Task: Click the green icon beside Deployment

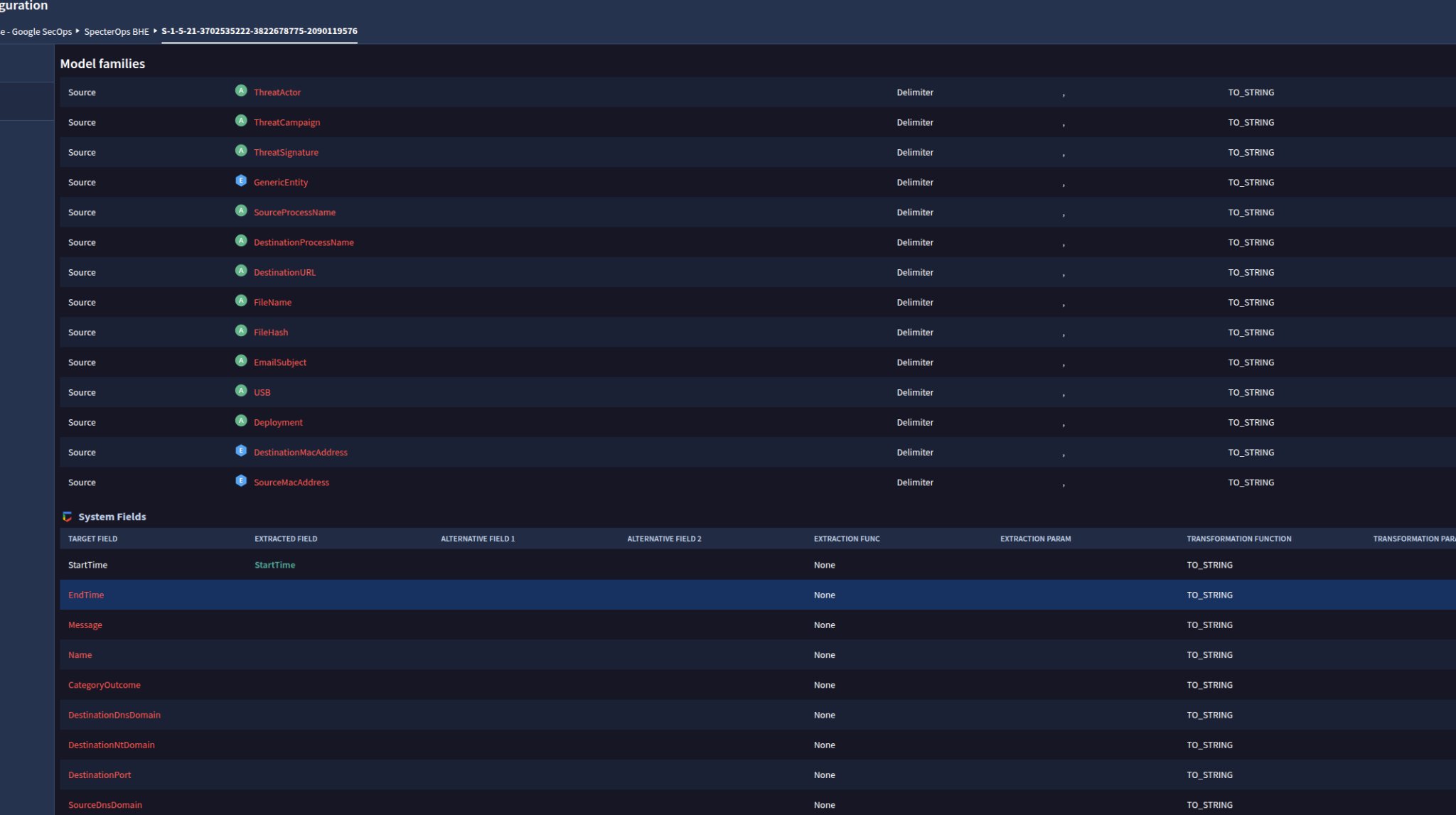Action: tap(241, 421)
